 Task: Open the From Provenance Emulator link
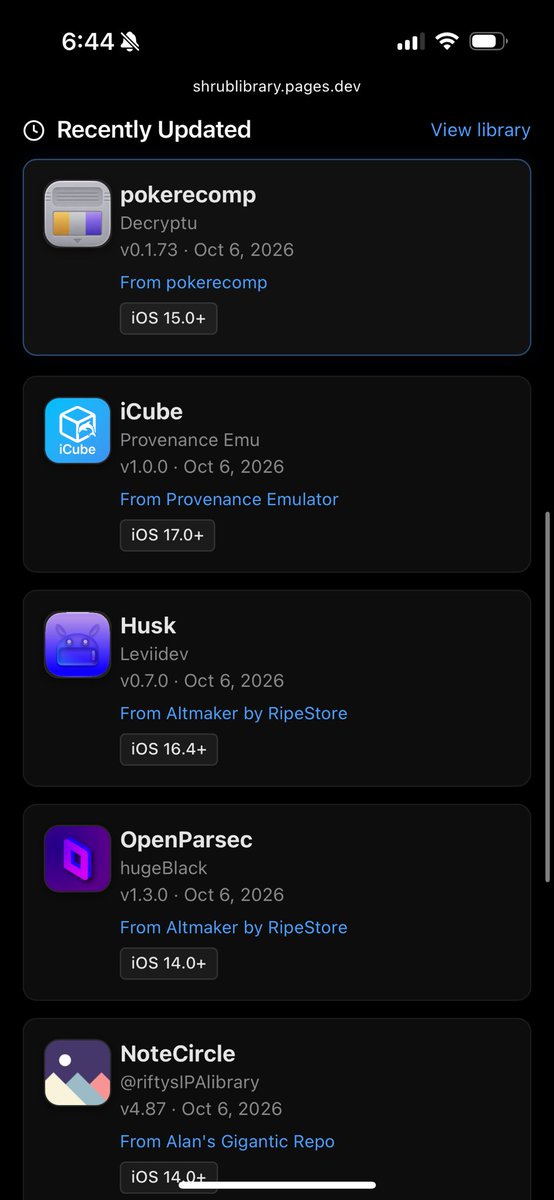229,499
